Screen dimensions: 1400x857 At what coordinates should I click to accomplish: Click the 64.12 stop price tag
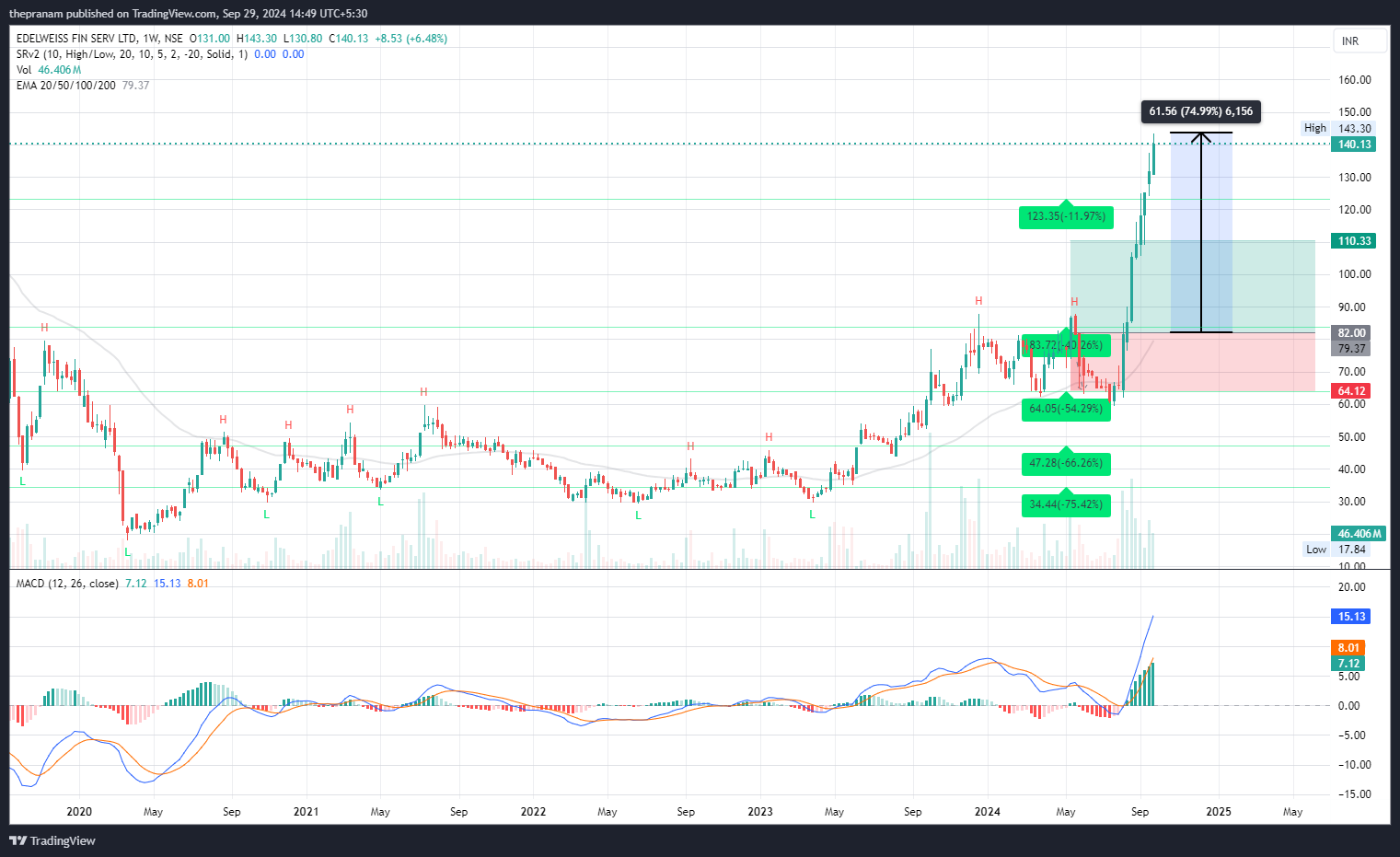pos(1351,391)
